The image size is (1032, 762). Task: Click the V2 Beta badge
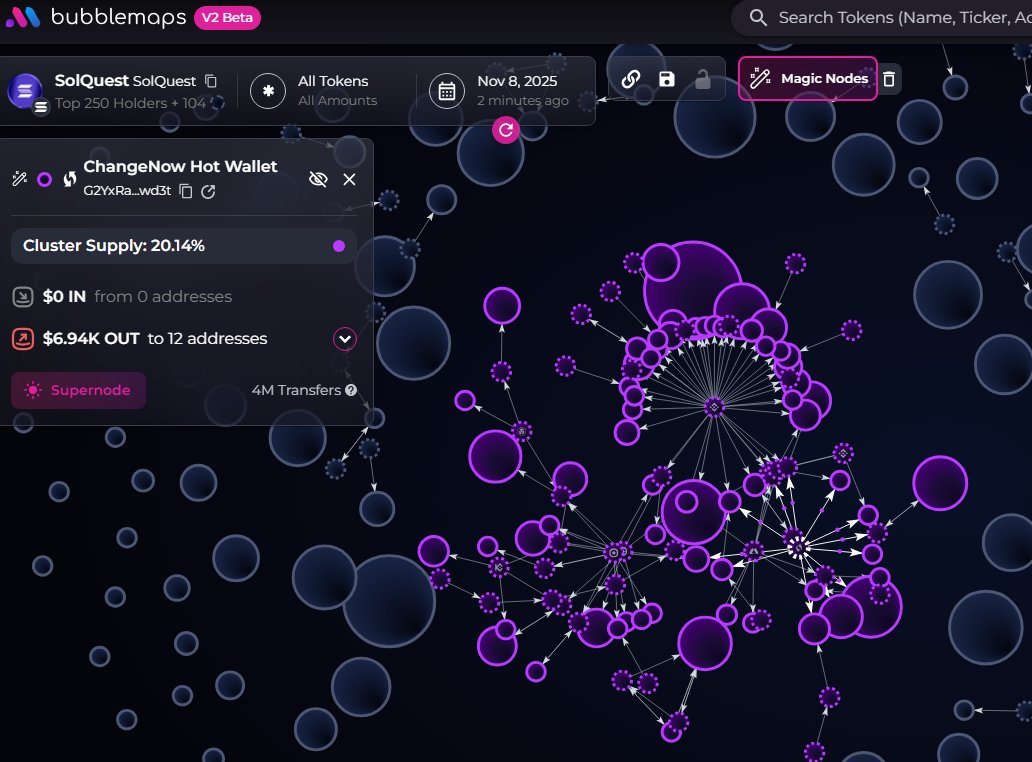click(227, 18)
